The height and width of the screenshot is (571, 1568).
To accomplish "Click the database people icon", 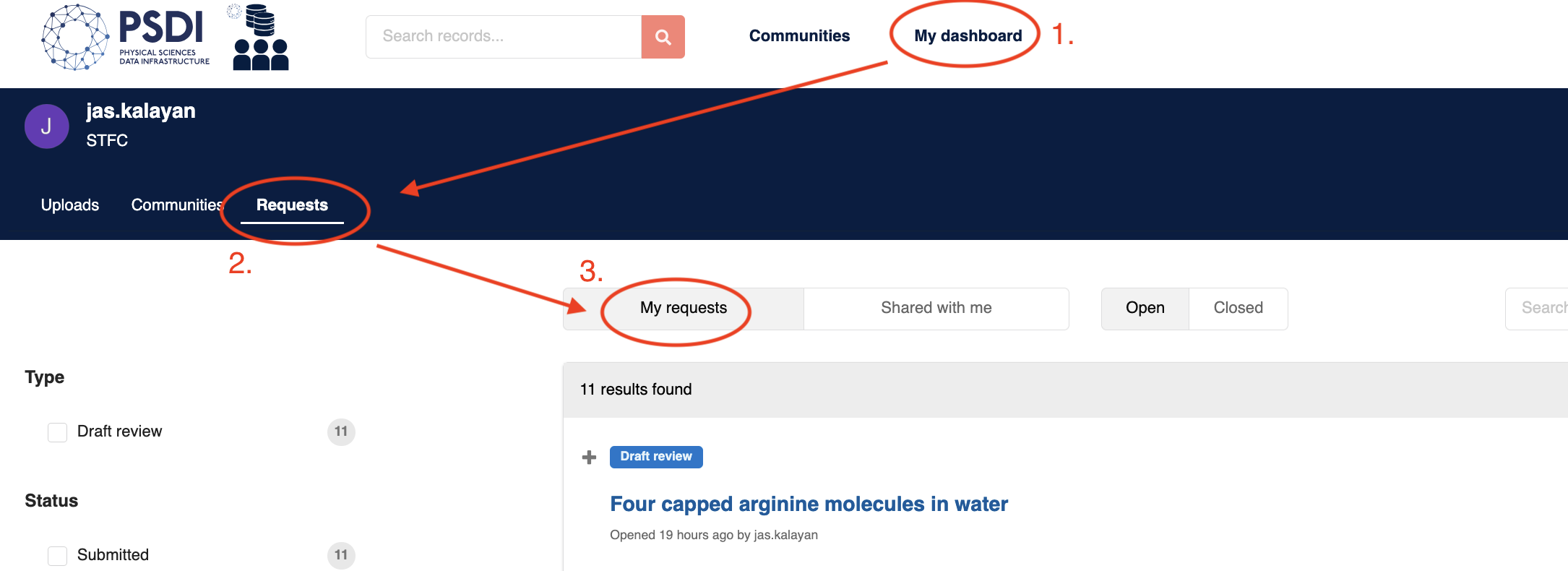I will (x=260, y=38).
